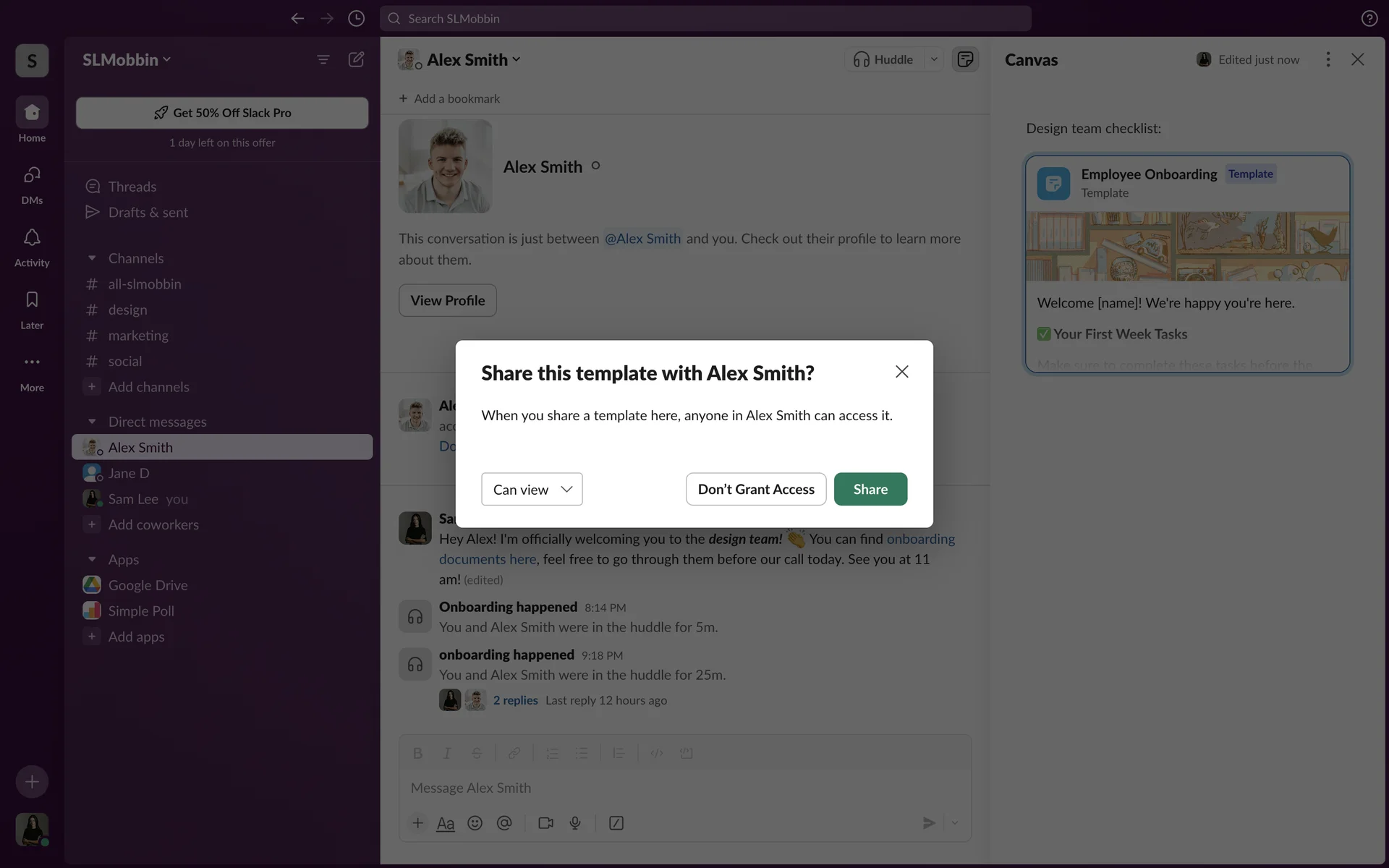This screenshot has height=868, width=1389.
Task: Open the Later bookmark icon
Action: tap(32, 300)
